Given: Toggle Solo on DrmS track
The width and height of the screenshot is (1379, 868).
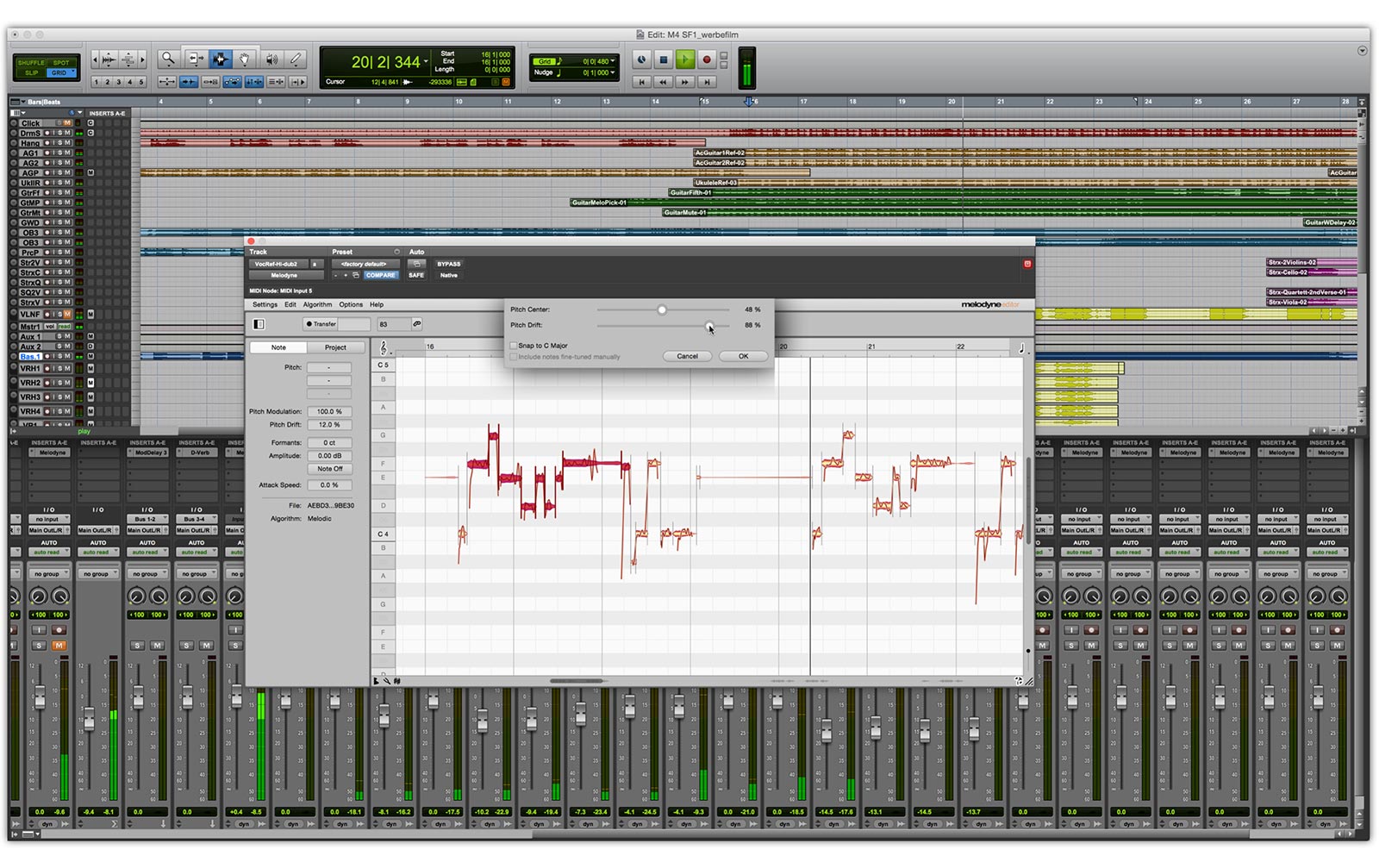Looking at the screenshot, I should click(x=60, y=133).
